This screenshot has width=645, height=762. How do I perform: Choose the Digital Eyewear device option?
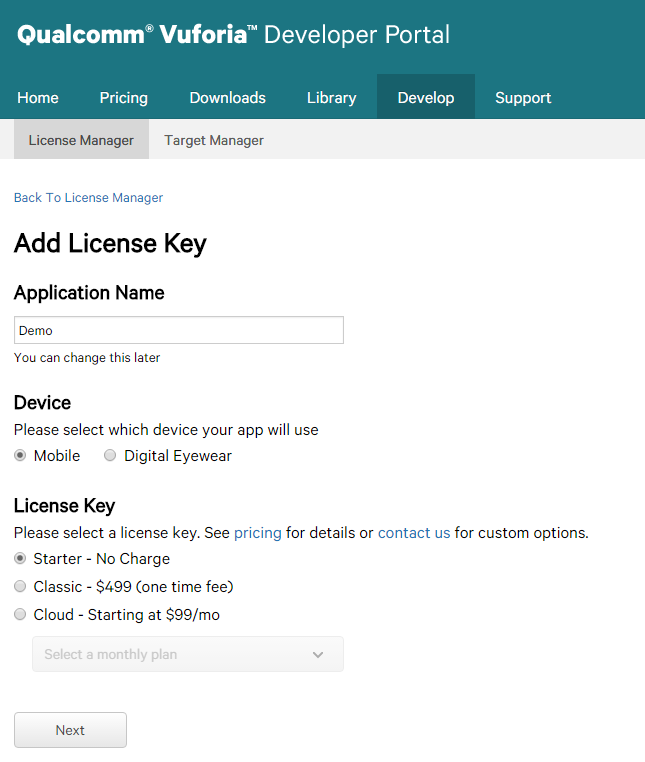[110, 455]
